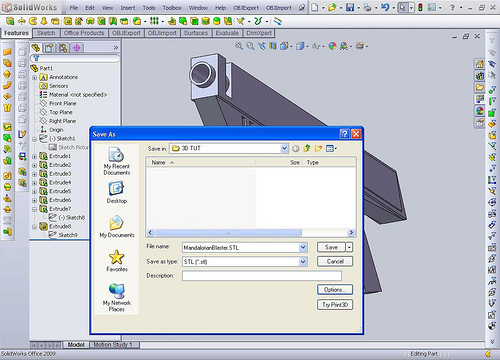
Task: Click the Print icon in the top toolbar
Action: (367, 7)
